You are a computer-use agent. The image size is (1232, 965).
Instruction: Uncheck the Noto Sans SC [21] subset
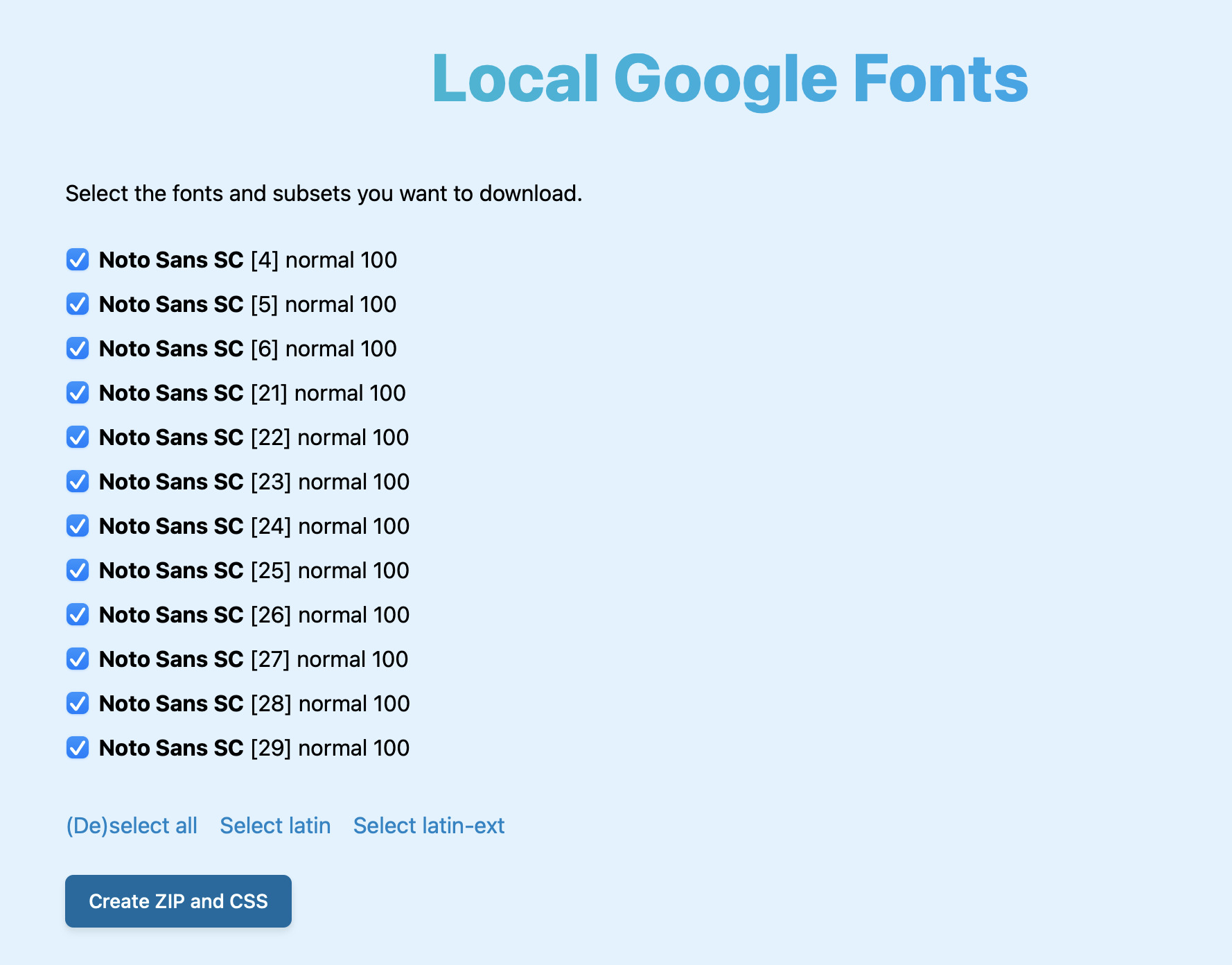(x=77, y=393)
